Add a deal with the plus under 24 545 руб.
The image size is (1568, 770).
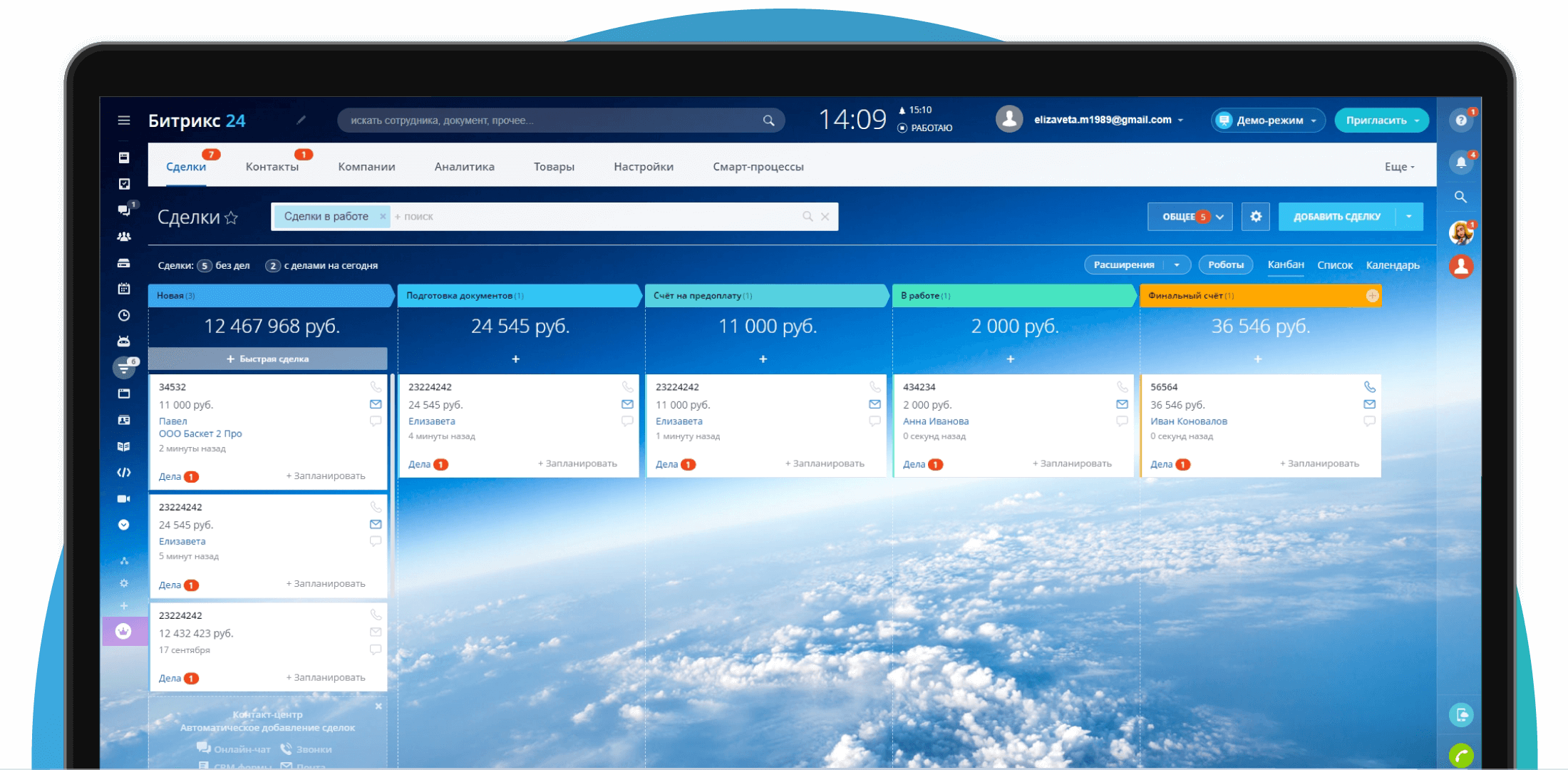(515, 359)
